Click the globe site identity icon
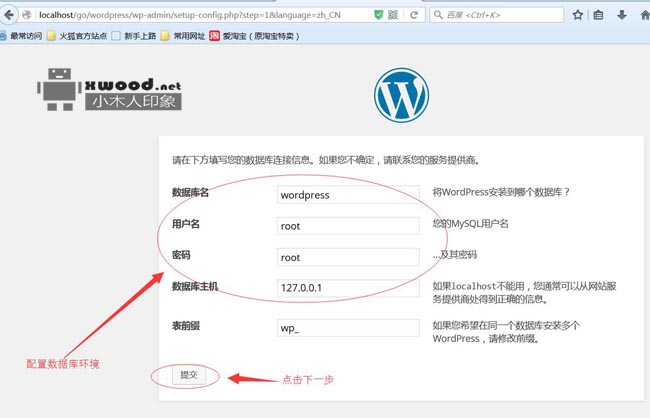This screenshot has height=418, width=650. coord(27,15)
